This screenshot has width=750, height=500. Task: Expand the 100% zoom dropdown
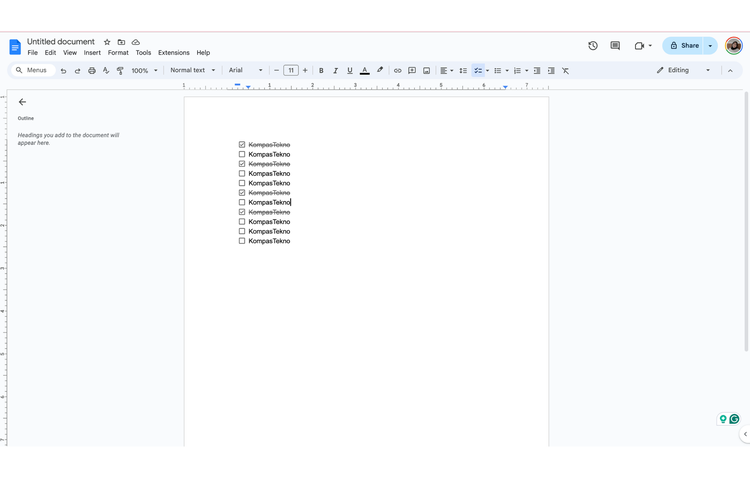[144, 71]
